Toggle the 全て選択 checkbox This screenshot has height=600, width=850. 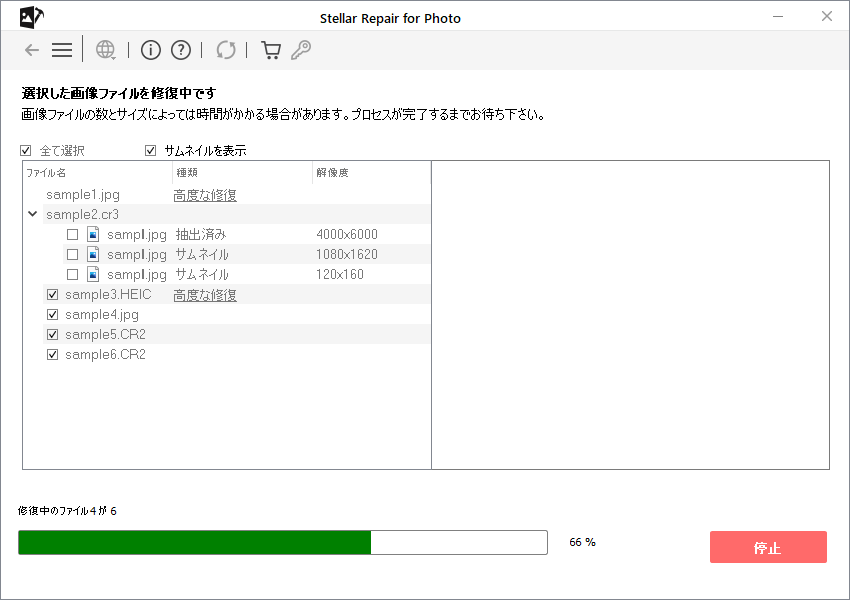click(25, 150)
